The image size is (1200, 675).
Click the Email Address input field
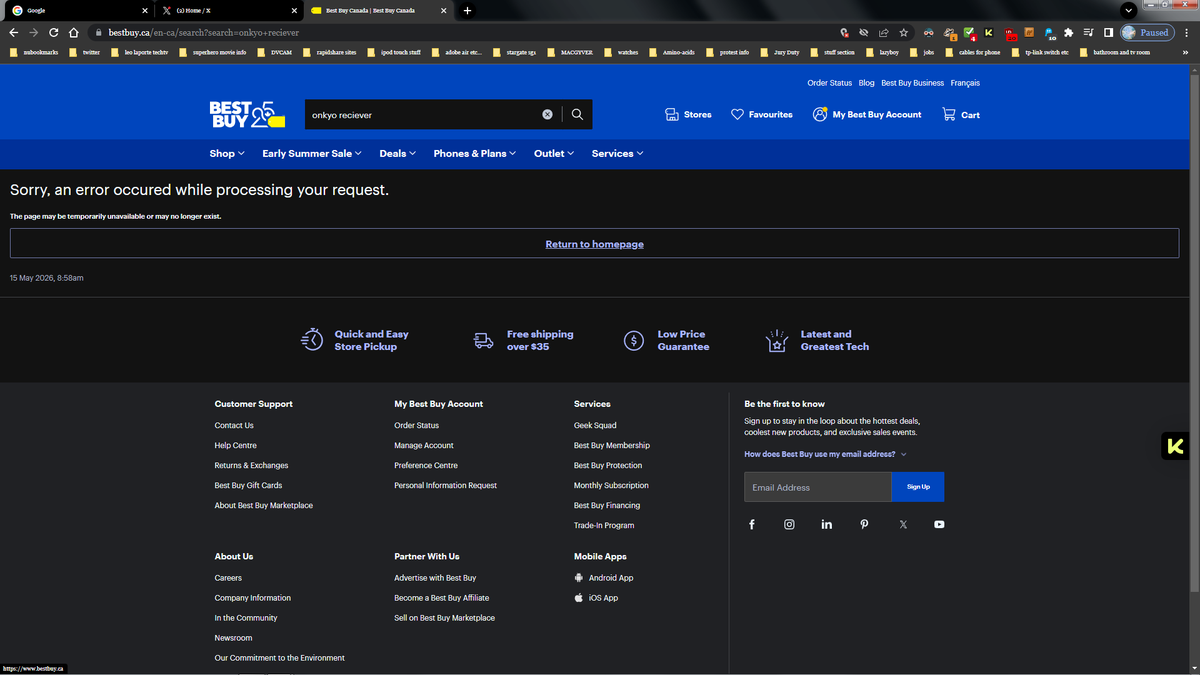coord(818,487)
